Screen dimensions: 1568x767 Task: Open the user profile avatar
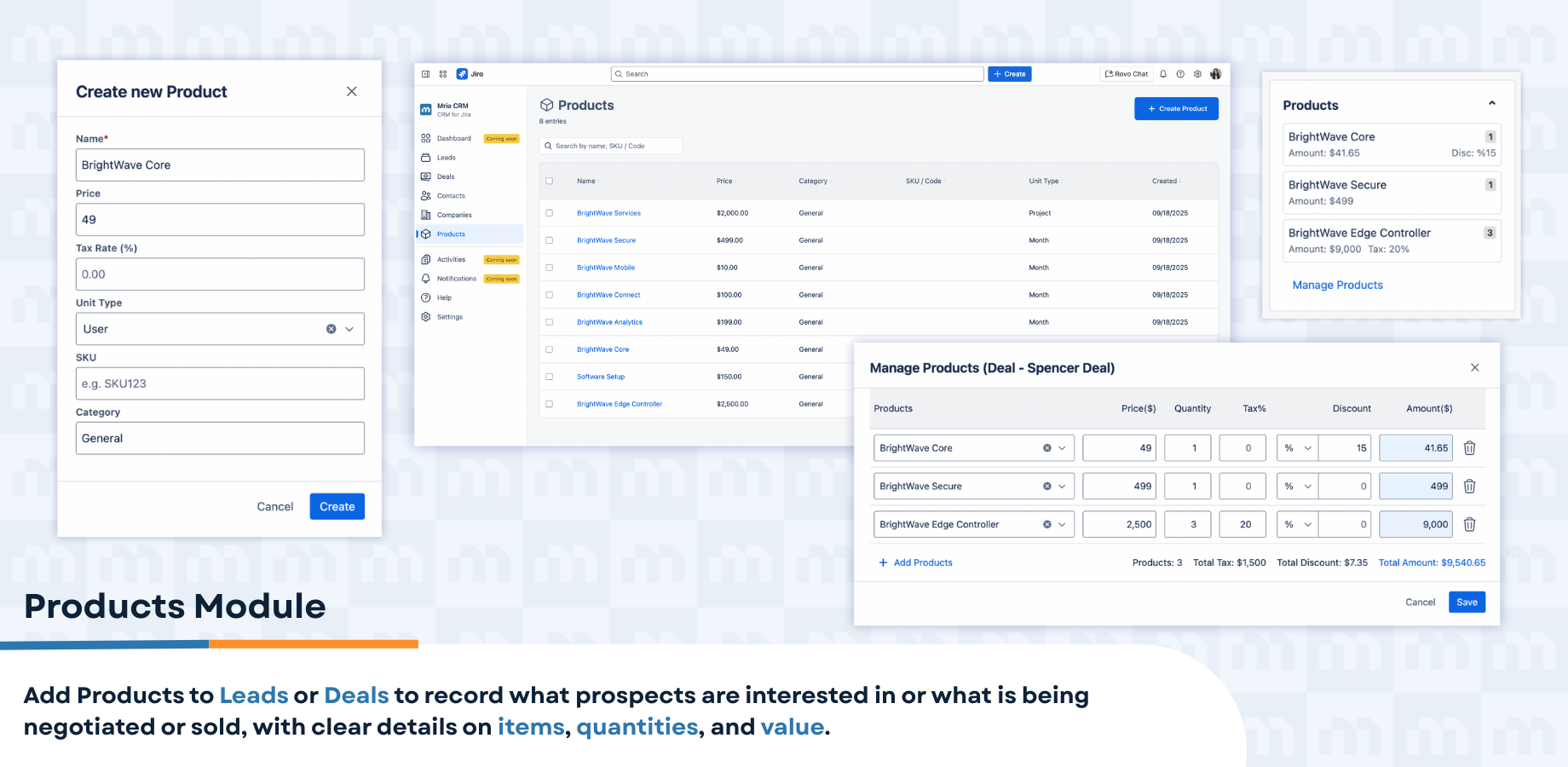[x=1216, y=74]
